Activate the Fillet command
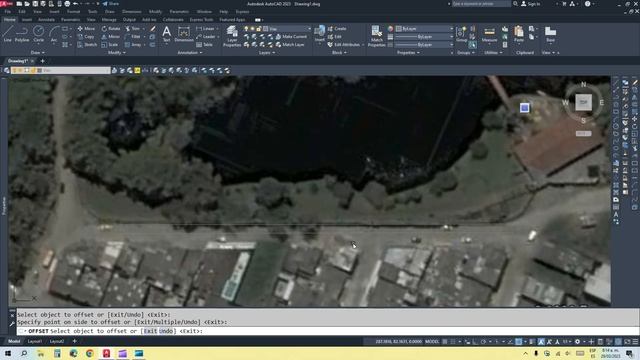640x360 pixels. pos(133,36)
